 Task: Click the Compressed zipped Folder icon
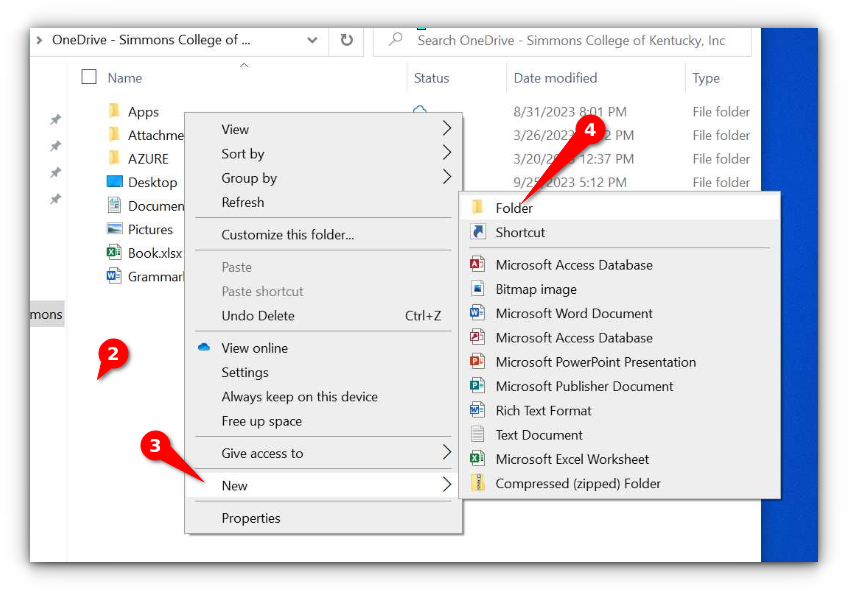[478, 483]
